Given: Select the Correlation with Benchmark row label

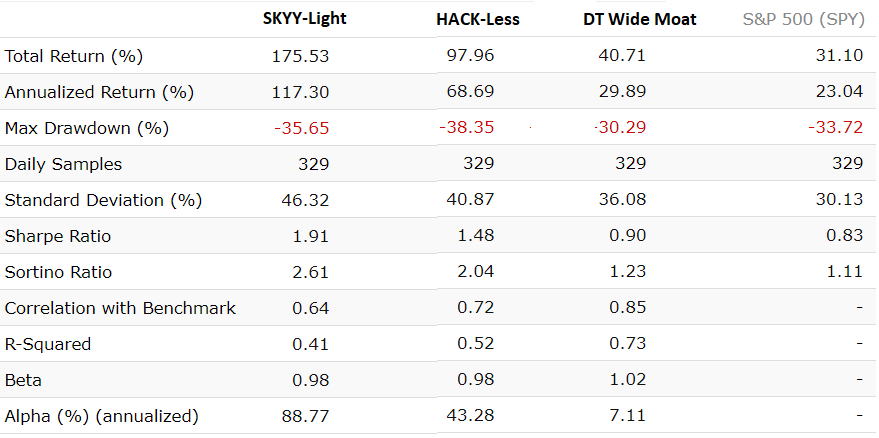Looking at the screenshot, I should pos(120,308).
